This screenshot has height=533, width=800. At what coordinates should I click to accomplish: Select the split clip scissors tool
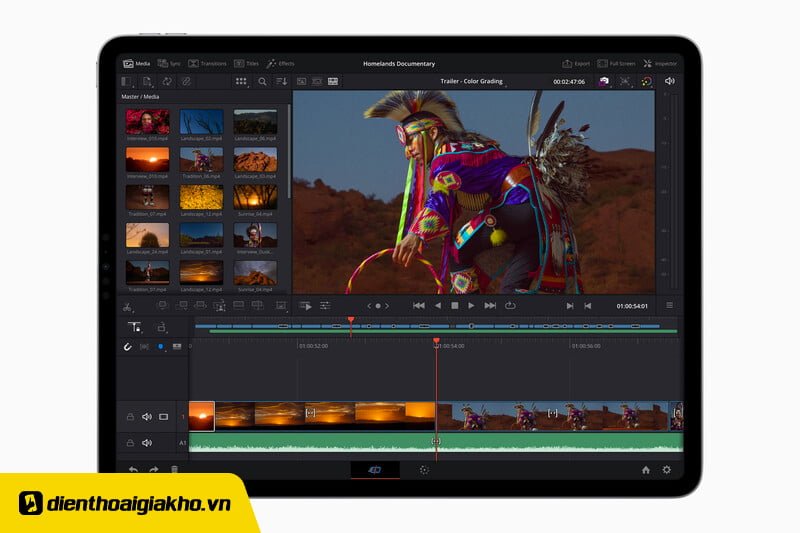pyautogui.click(x=128, y=306)
